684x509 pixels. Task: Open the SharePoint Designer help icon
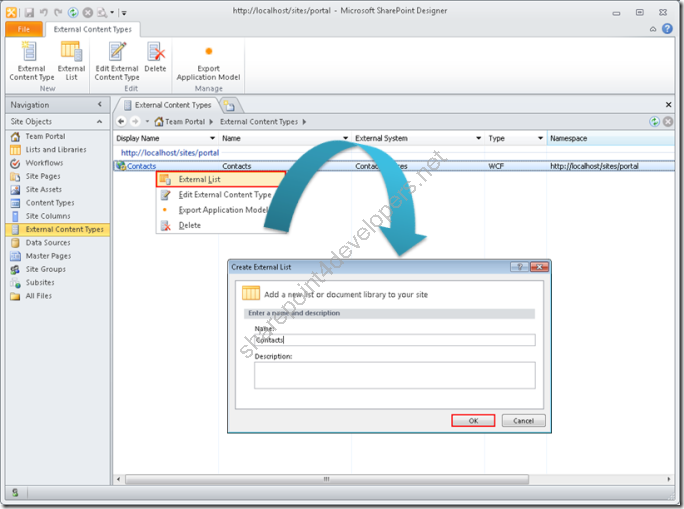click(667, 29)
